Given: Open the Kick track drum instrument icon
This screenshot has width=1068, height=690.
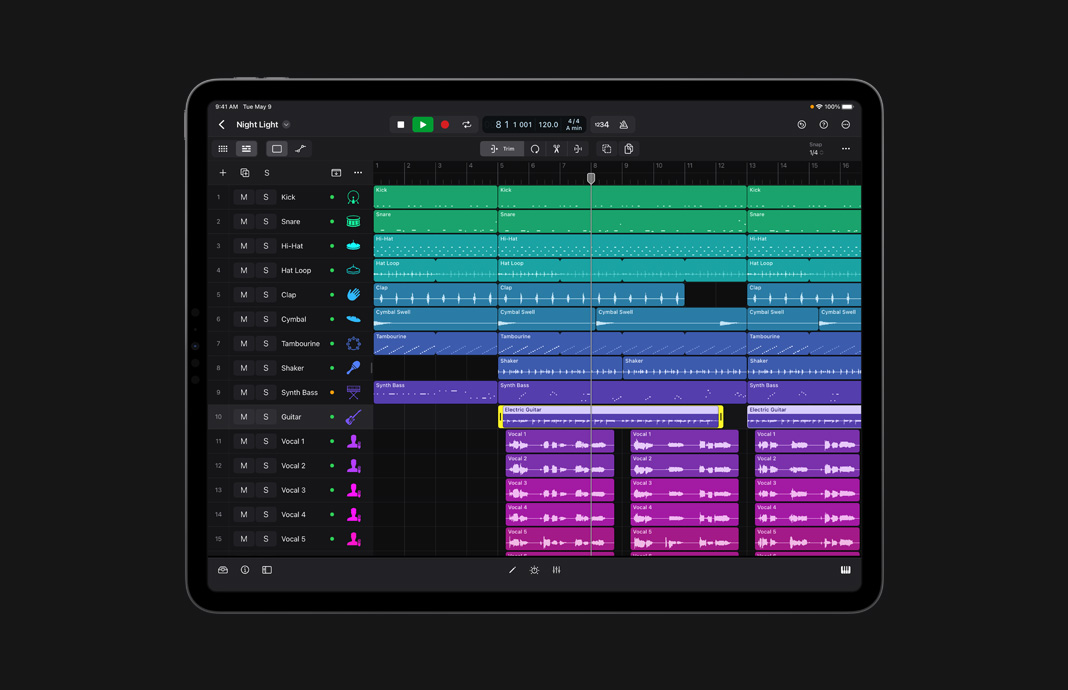Looking at the screenshot, I should click(353, 198).
